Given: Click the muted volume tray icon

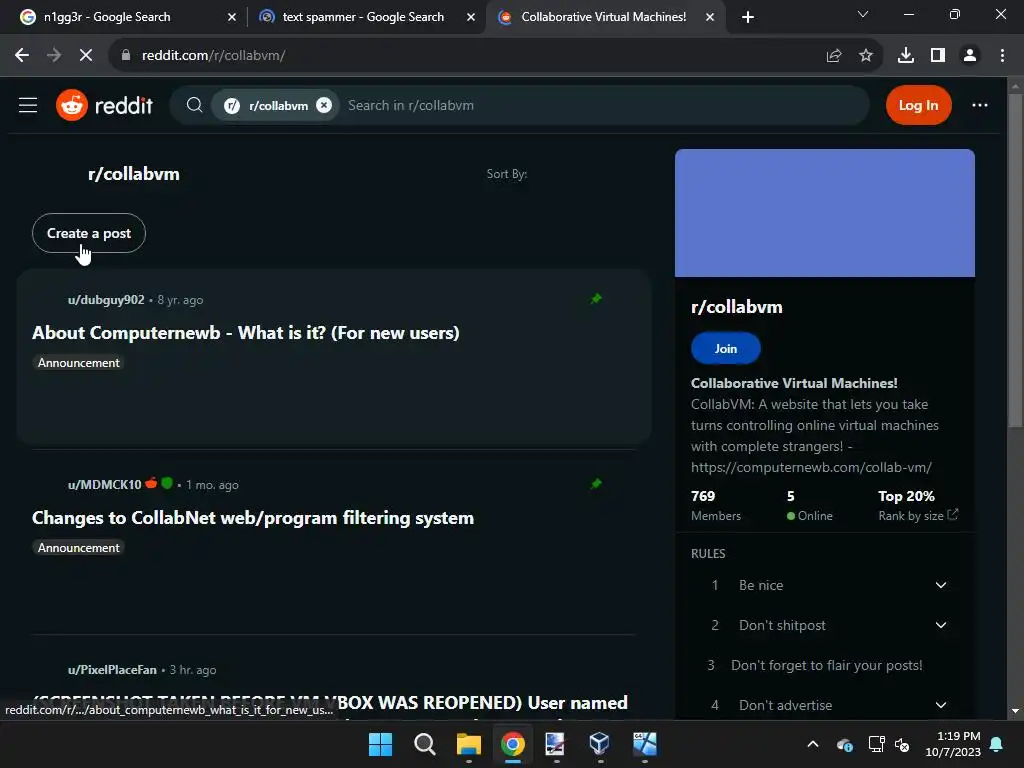Looking at the screenshot, I should click(902, 744).
